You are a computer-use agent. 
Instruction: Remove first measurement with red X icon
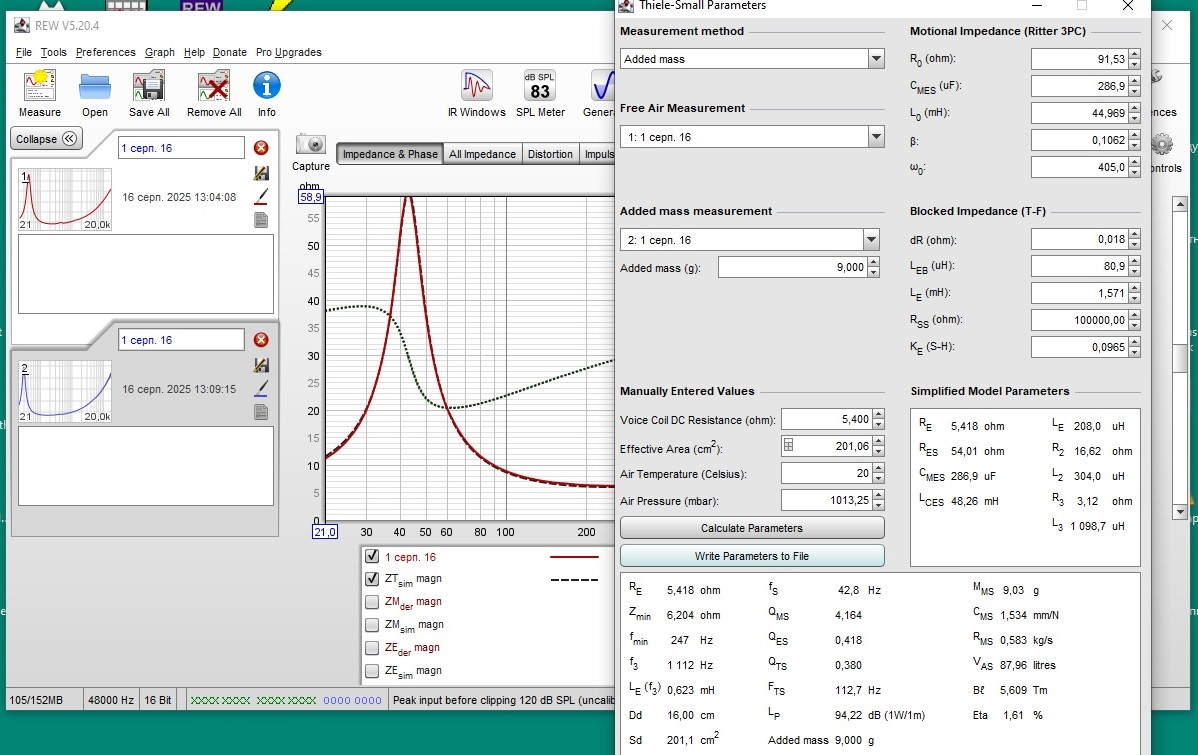pyautogui.click(x=261, y=148)
